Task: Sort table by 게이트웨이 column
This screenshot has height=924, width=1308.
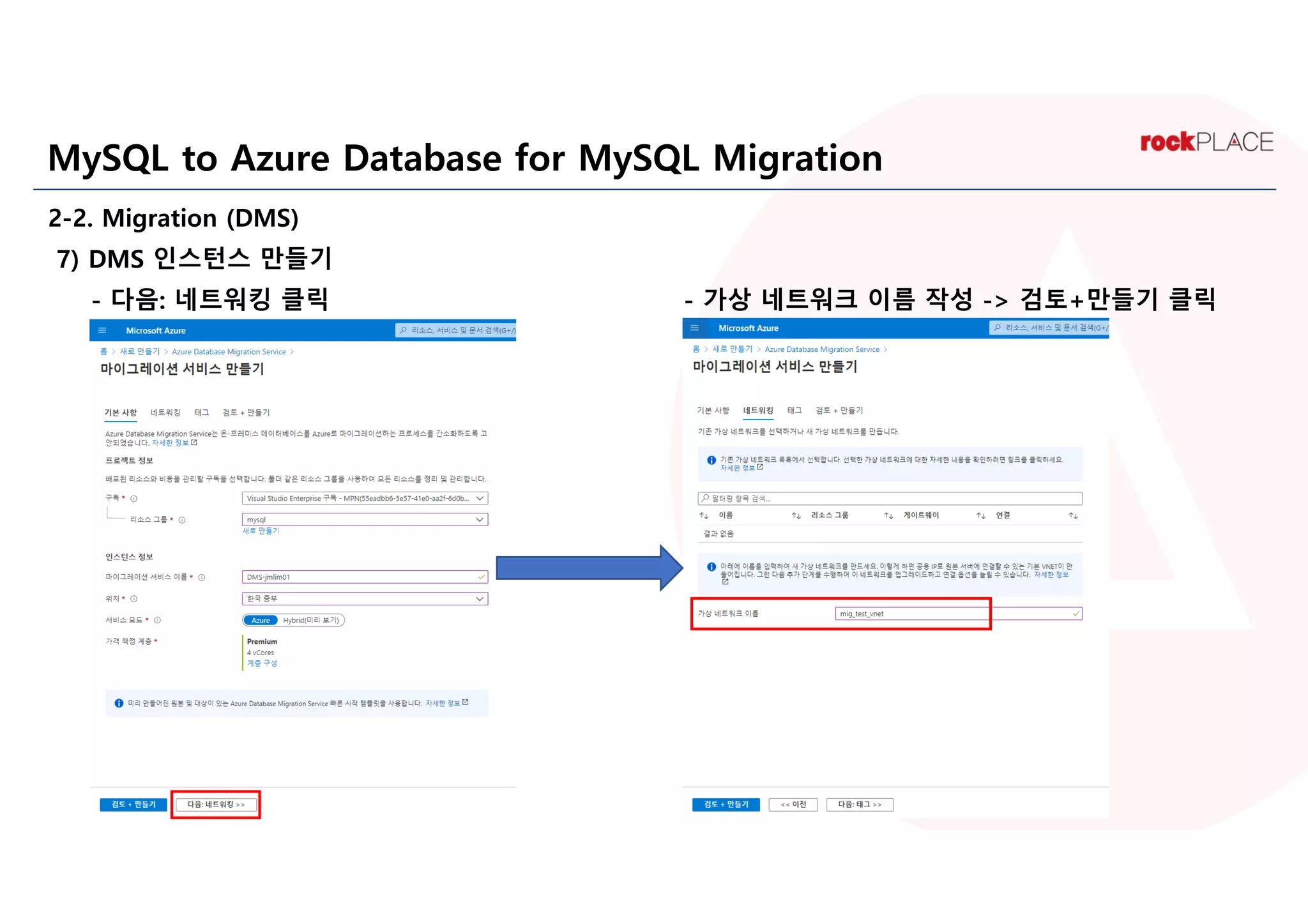Action: tap(921, 515)
